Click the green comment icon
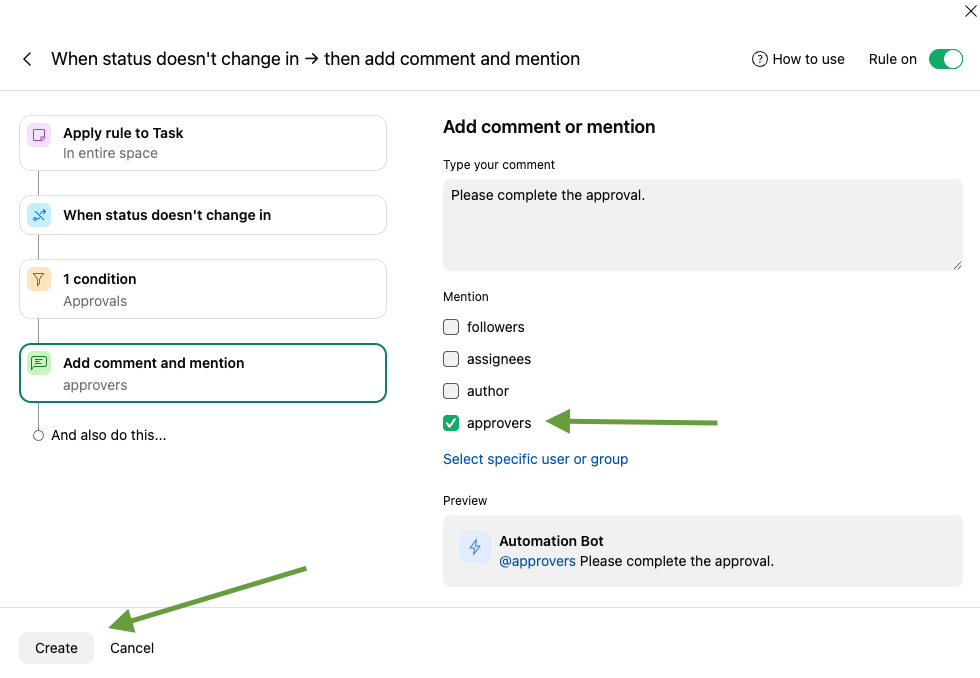 [39, 364]
